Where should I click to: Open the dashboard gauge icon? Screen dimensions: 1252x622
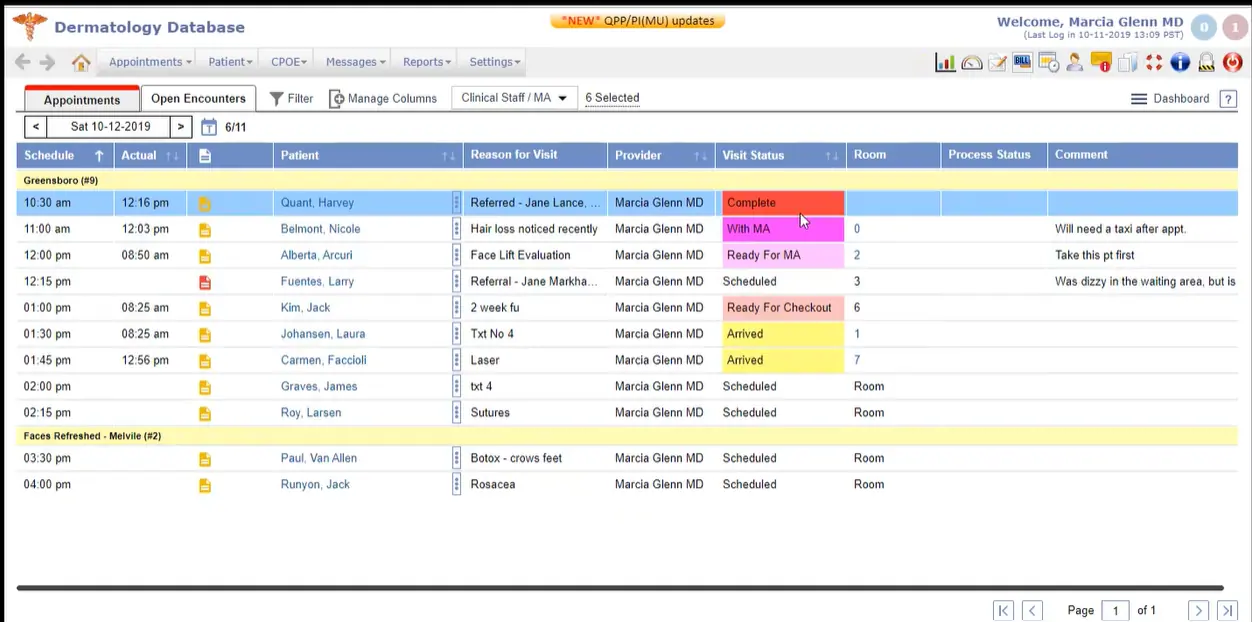971,62
